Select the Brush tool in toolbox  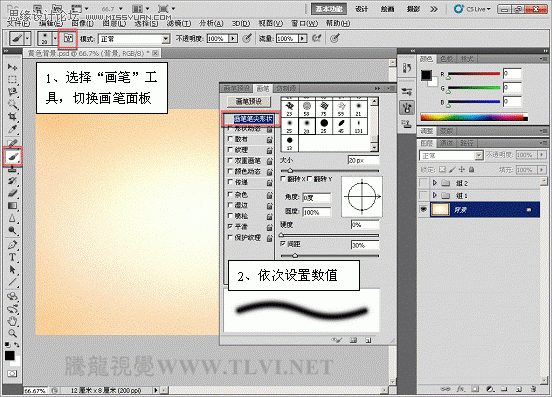point(13,156)
